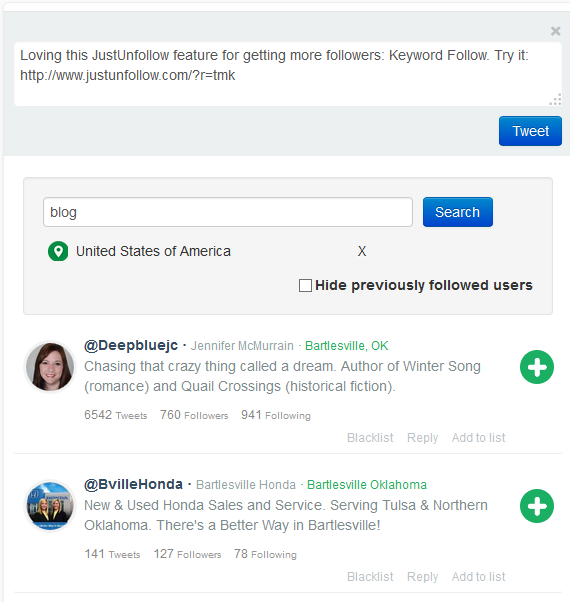Screen dimensions: 570x602
Task: Open the @BvilleHonda handle link
Action: (x=133, y=485)
